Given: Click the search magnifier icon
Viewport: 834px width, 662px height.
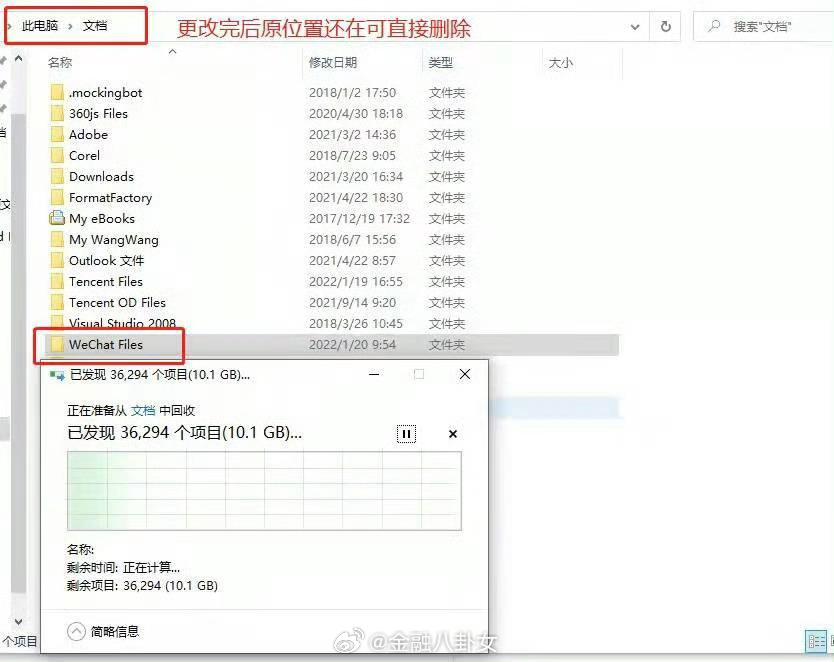Looking at the screenshot, I should coord(714,26).
